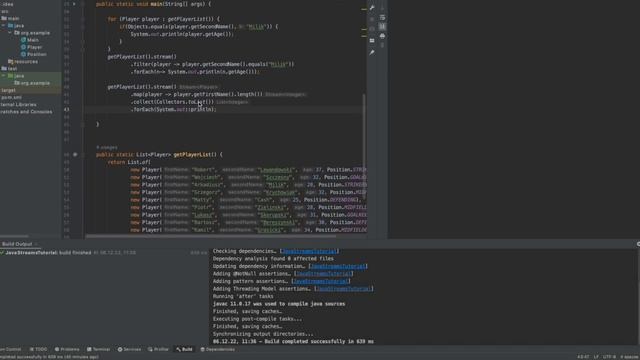Select JavaStreamsTutorial build finished node

tap(48, 253)
